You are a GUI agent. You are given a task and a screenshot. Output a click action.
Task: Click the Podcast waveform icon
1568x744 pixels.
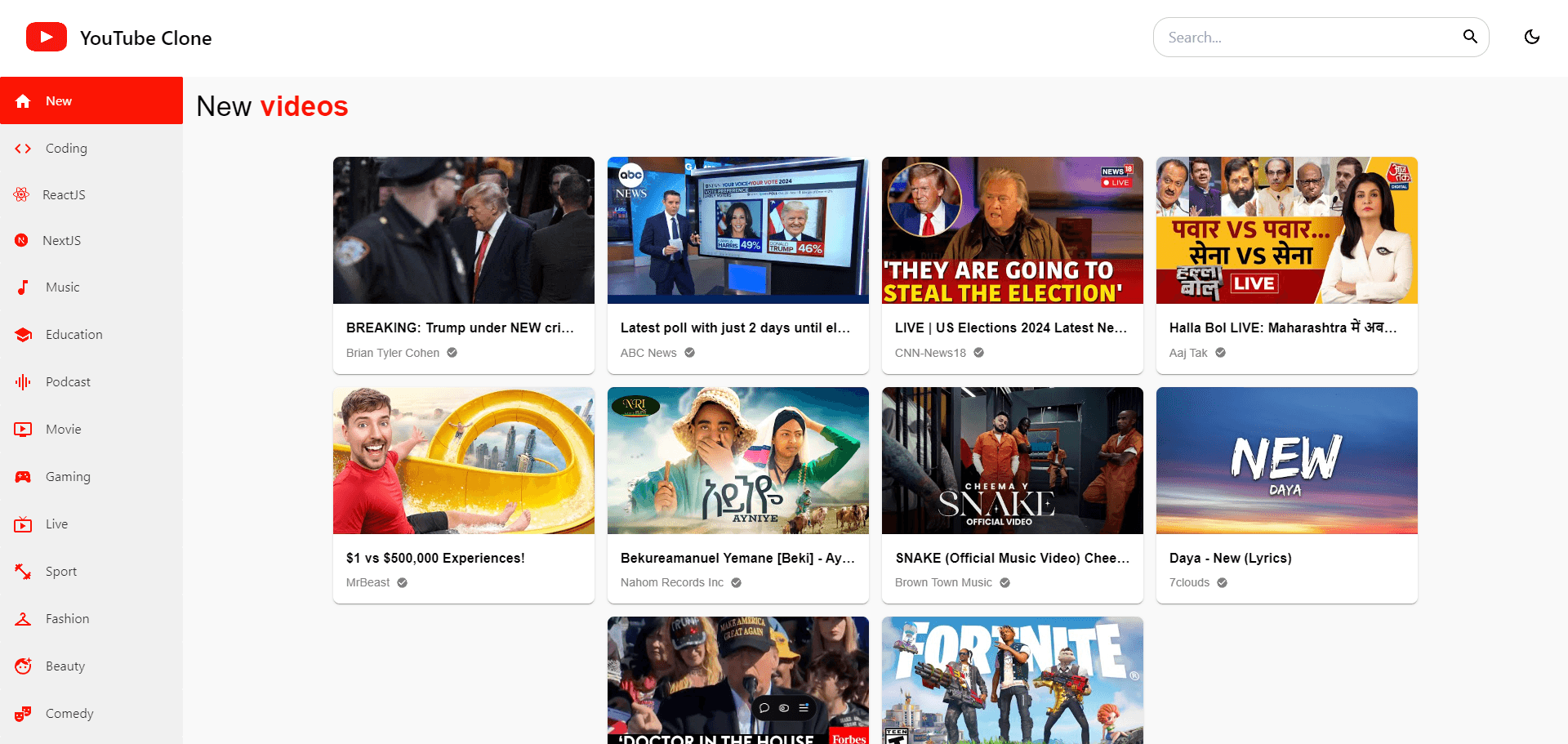point(23,381)
